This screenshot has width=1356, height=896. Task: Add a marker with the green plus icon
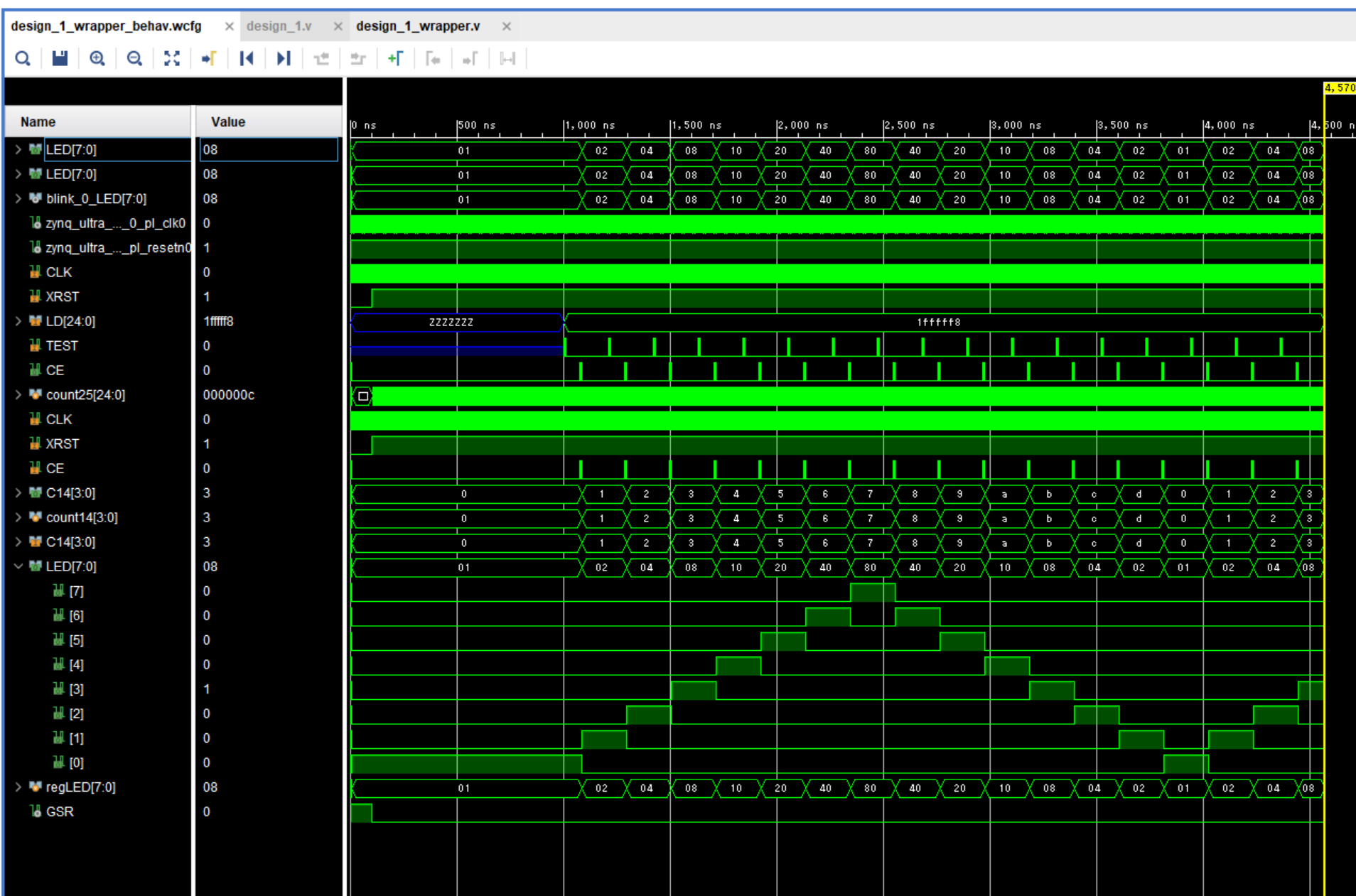(x=395, y=58)
